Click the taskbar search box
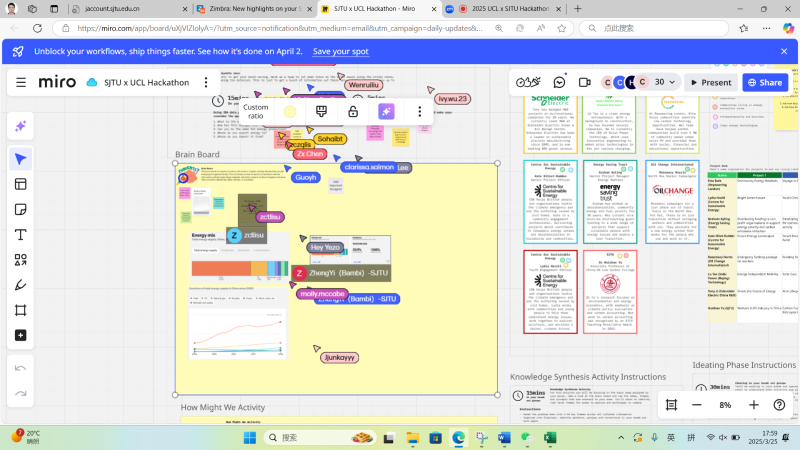Image resolution: width=800 pixels, height=450 pixels. [x=319, y=438]
